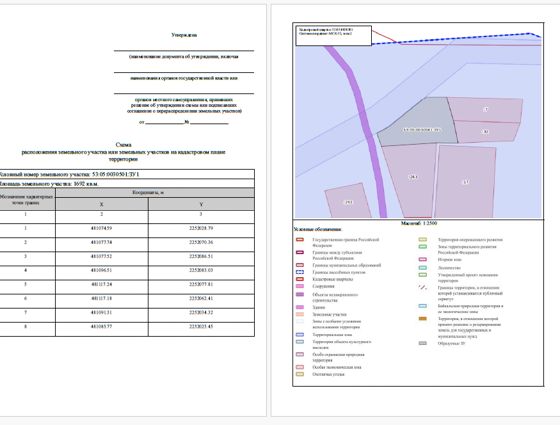Click the 'Игорные зоны' legend label
Screen dimensions: 560x425
tap(450, 260)
